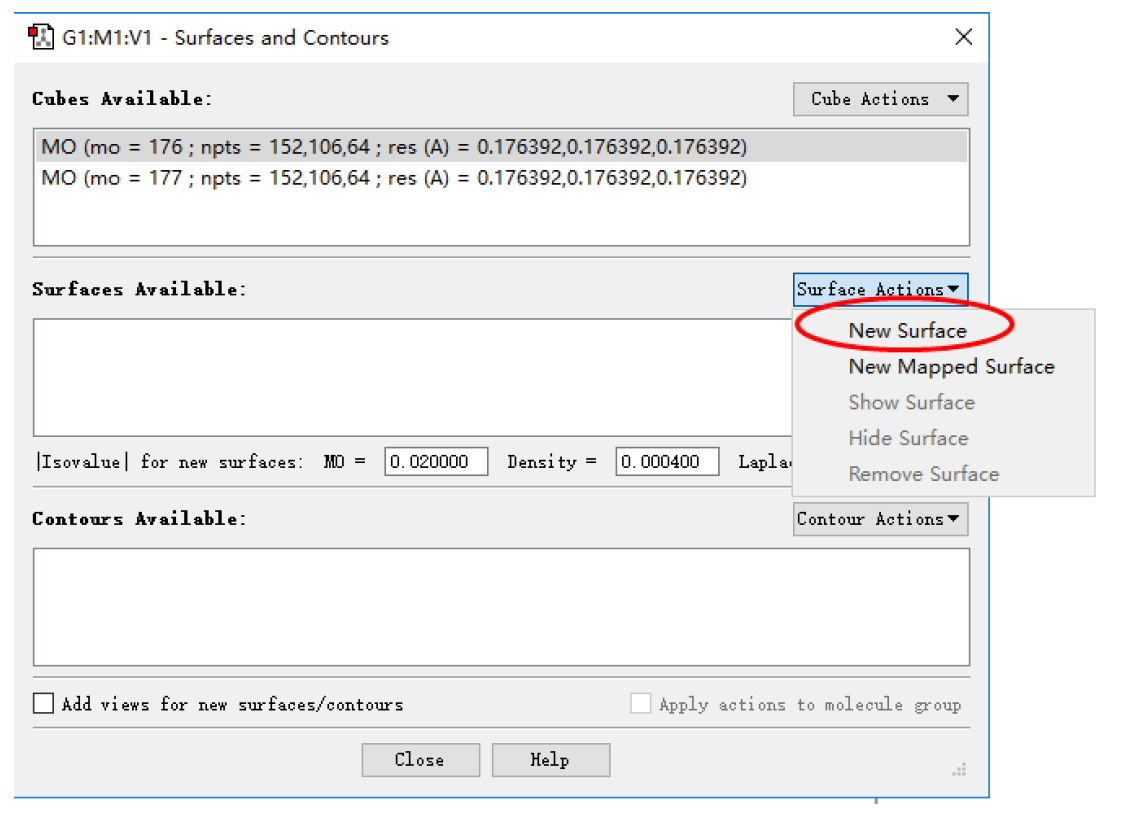Click the MO isovalue input field
This screenshot has width=1122, height=819.
[436, 462]
